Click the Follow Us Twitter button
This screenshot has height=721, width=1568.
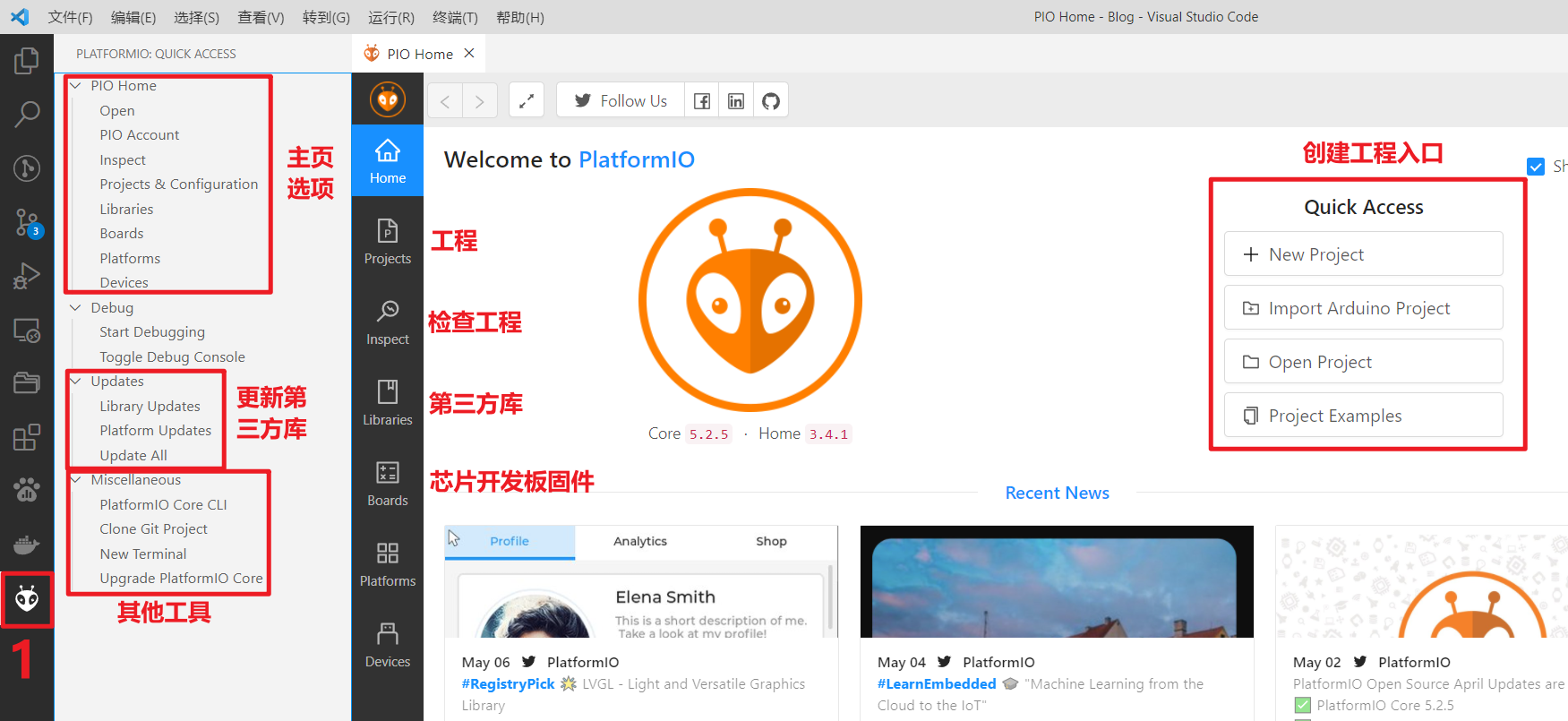(621, 100)
